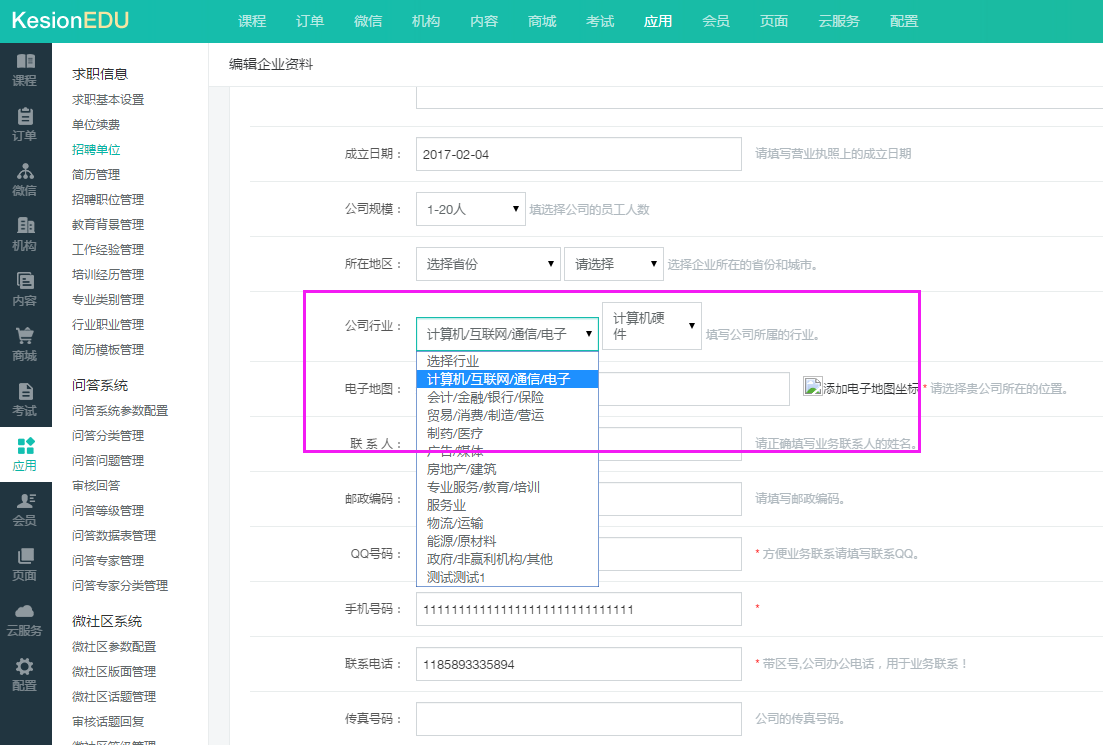Image resolution: width=1103 pixels, height=745 pixels.
Task: Click the 考试 document icon in sidebar
Action: (25, 392)
